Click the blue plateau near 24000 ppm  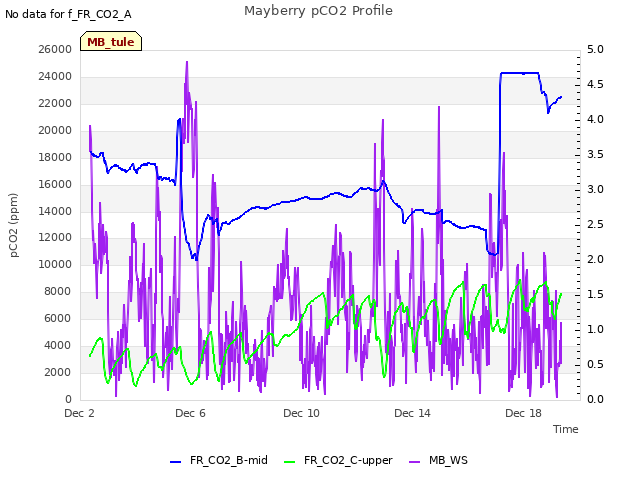coord(519,73)
